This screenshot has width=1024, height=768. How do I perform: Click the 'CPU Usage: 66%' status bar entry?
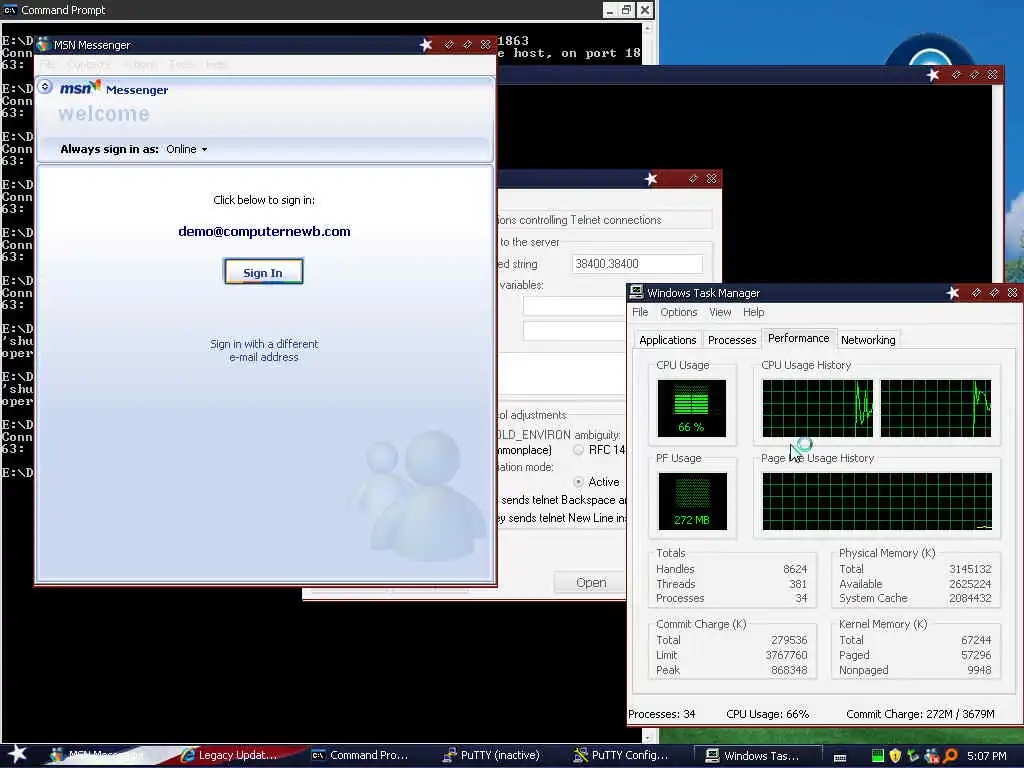coord(767,714)
